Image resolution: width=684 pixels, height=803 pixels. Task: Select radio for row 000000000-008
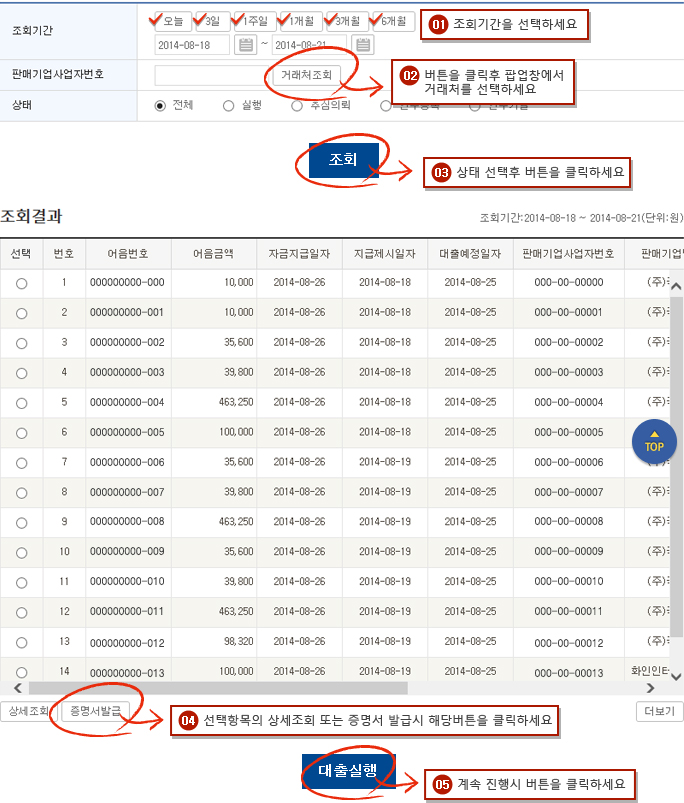[x=22, y=523]
